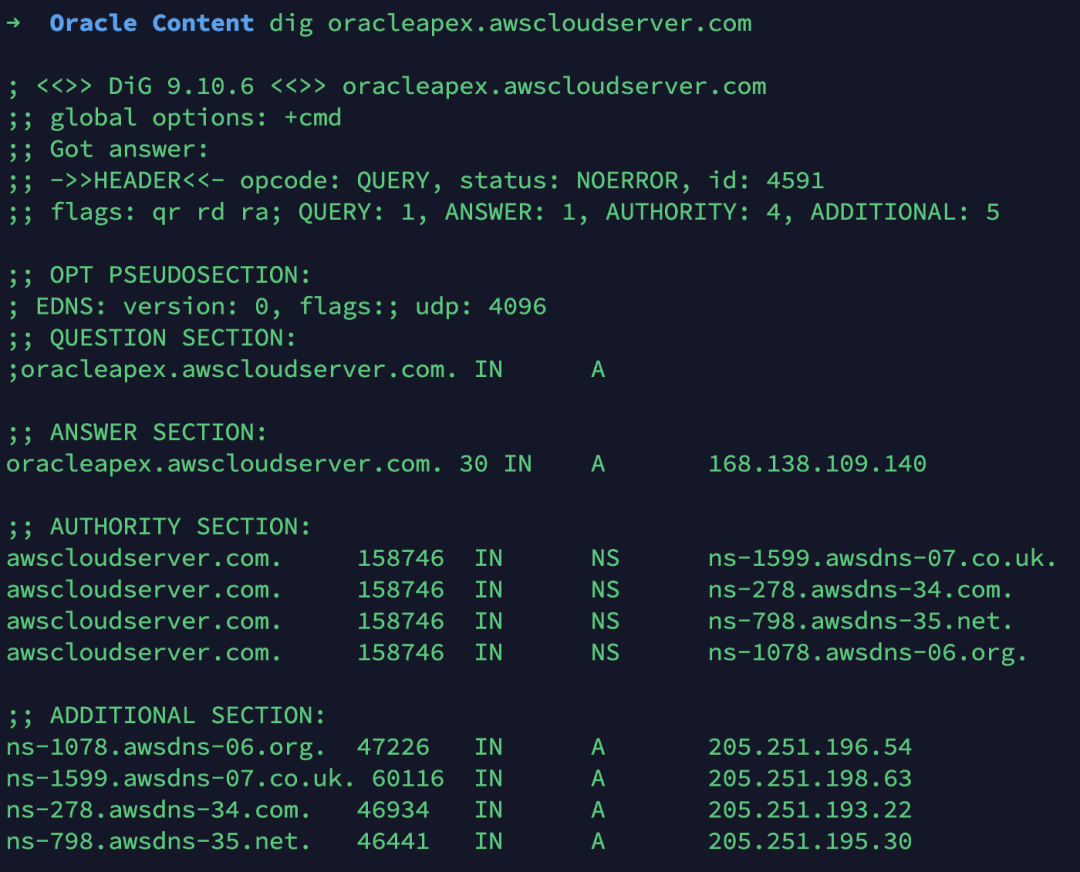This screenshot has width=1080, height=872.
Task: Click the TTL value 46934
Action: coord(393,810)
